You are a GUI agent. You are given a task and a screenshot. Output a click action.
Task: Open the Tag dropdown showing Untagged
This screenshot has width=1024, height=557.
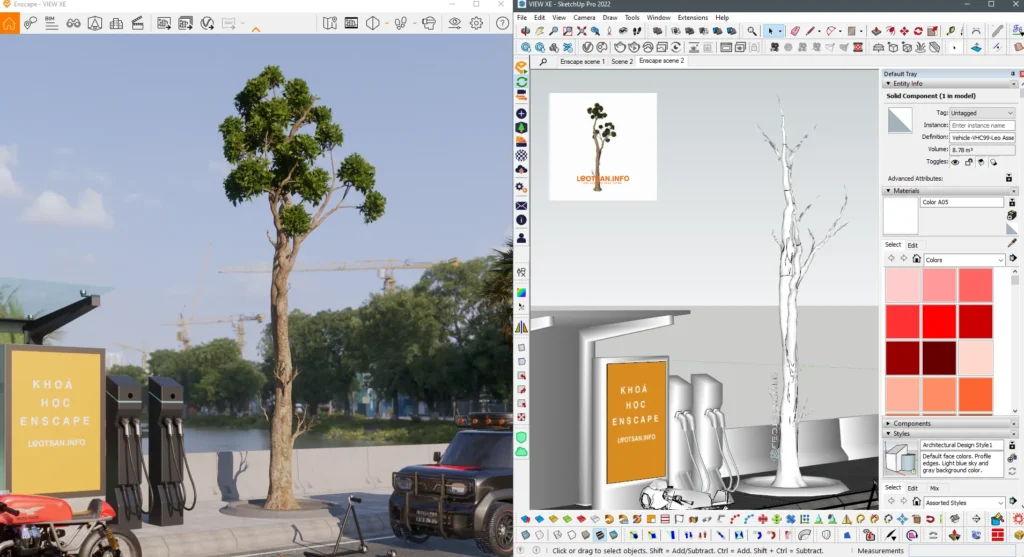pyautogui.click(x=982, y=113)
